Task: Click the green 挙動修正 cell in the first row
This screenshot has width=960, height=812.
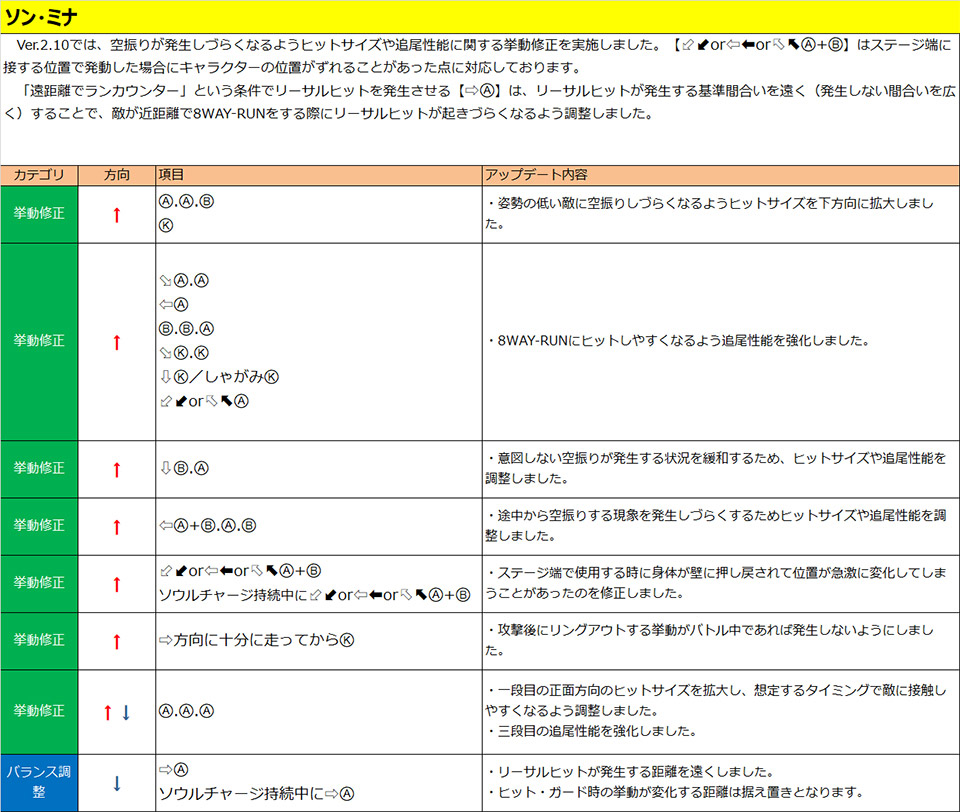Action: 38,213
